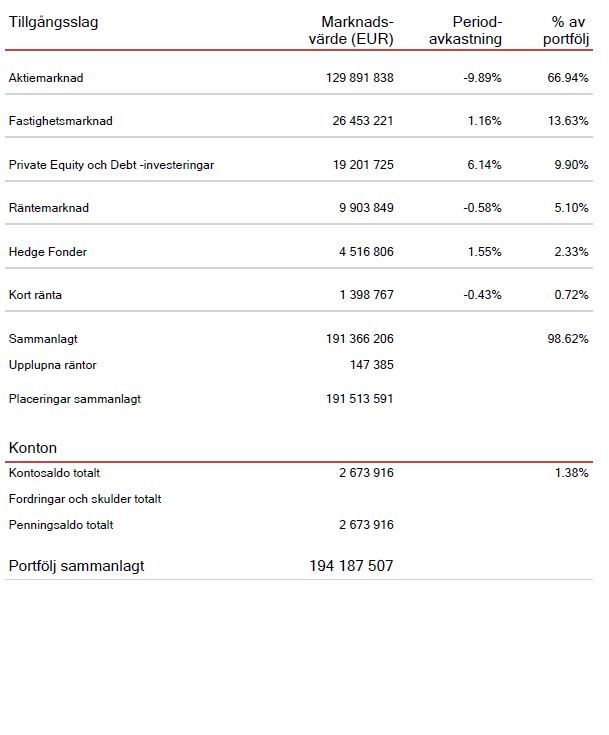
Task: Select the Kontosaldo totalt row label
Action: [x=54, y=473]
